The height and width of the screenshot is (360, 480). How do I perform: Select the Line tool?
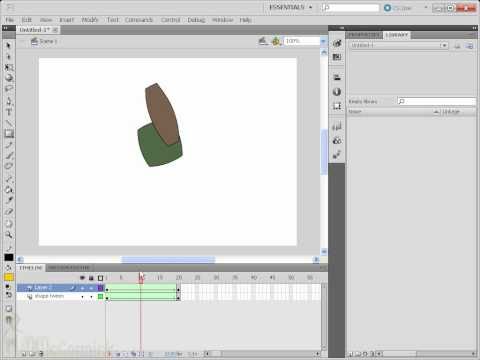coord(9,123)
